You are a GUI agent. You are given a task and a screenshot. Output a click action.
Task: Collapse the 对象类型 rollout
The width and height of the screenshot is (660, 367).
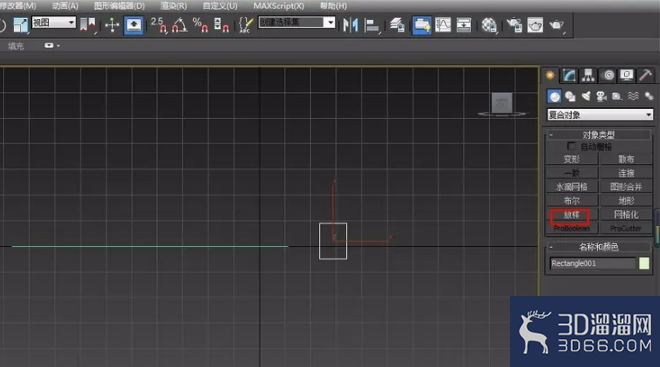tap(599, 135)
